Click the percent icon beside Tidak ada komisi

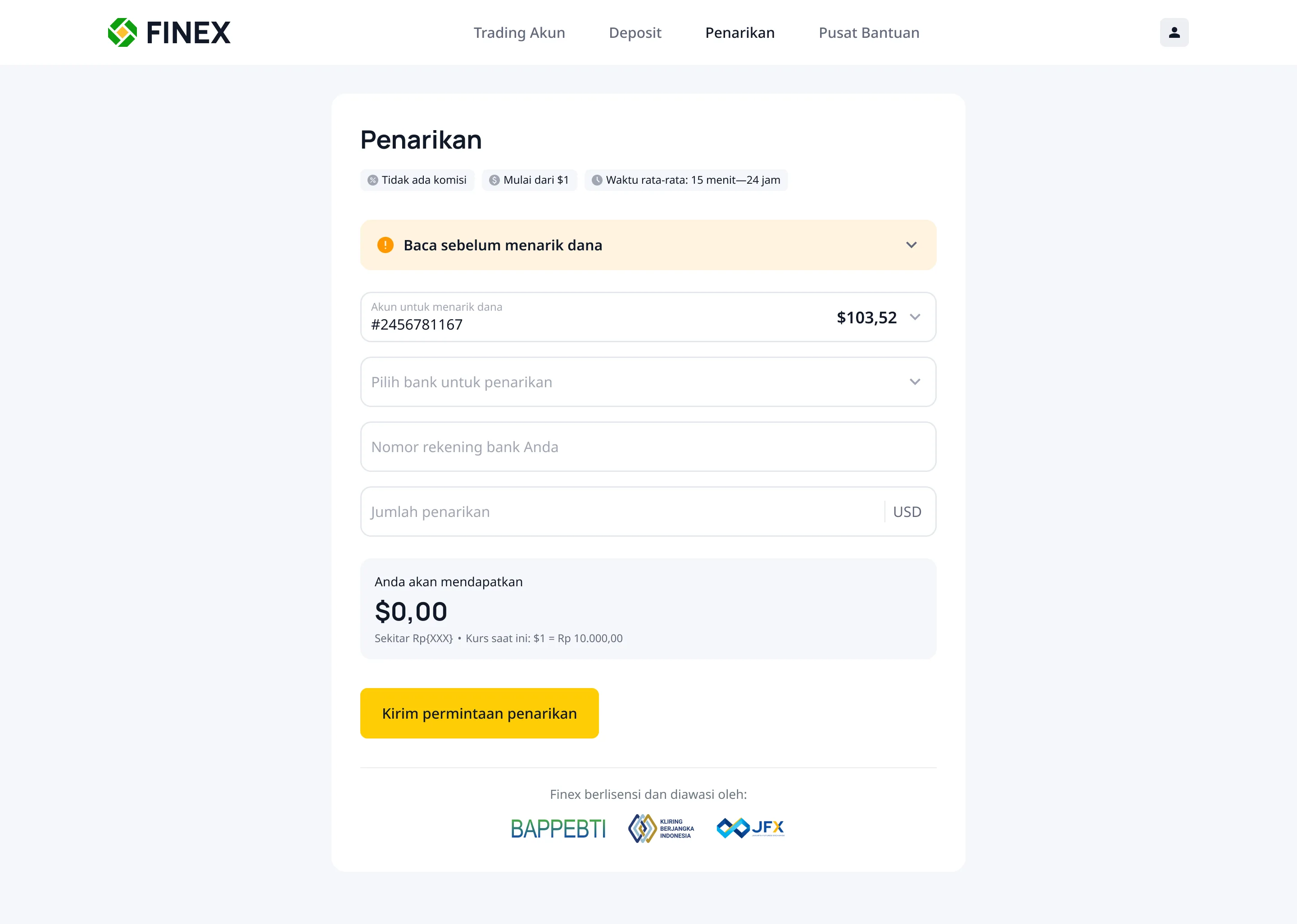pyautogui.click(x=372, y=181)
